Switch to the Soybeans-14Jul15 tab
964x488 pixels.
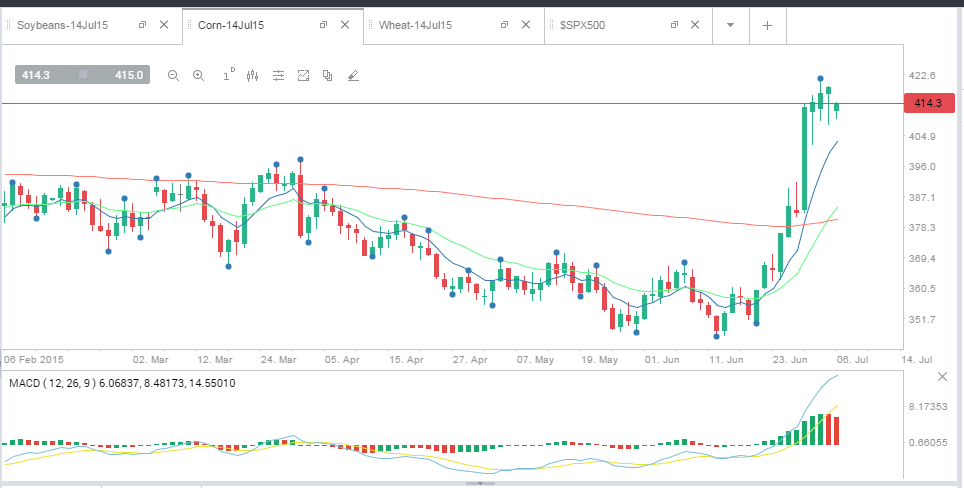[x=63, y=25]
